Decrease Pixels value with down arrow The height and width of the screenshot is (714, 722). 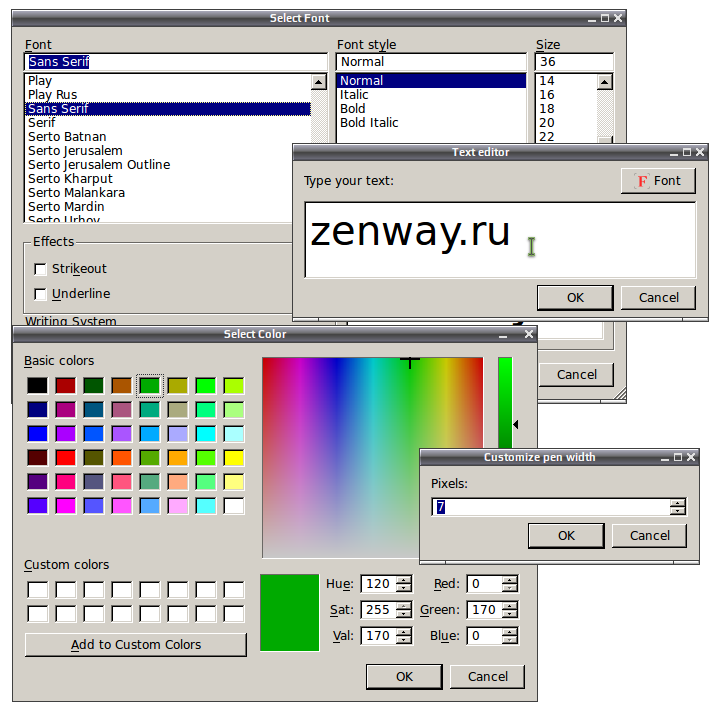[677, 511]
